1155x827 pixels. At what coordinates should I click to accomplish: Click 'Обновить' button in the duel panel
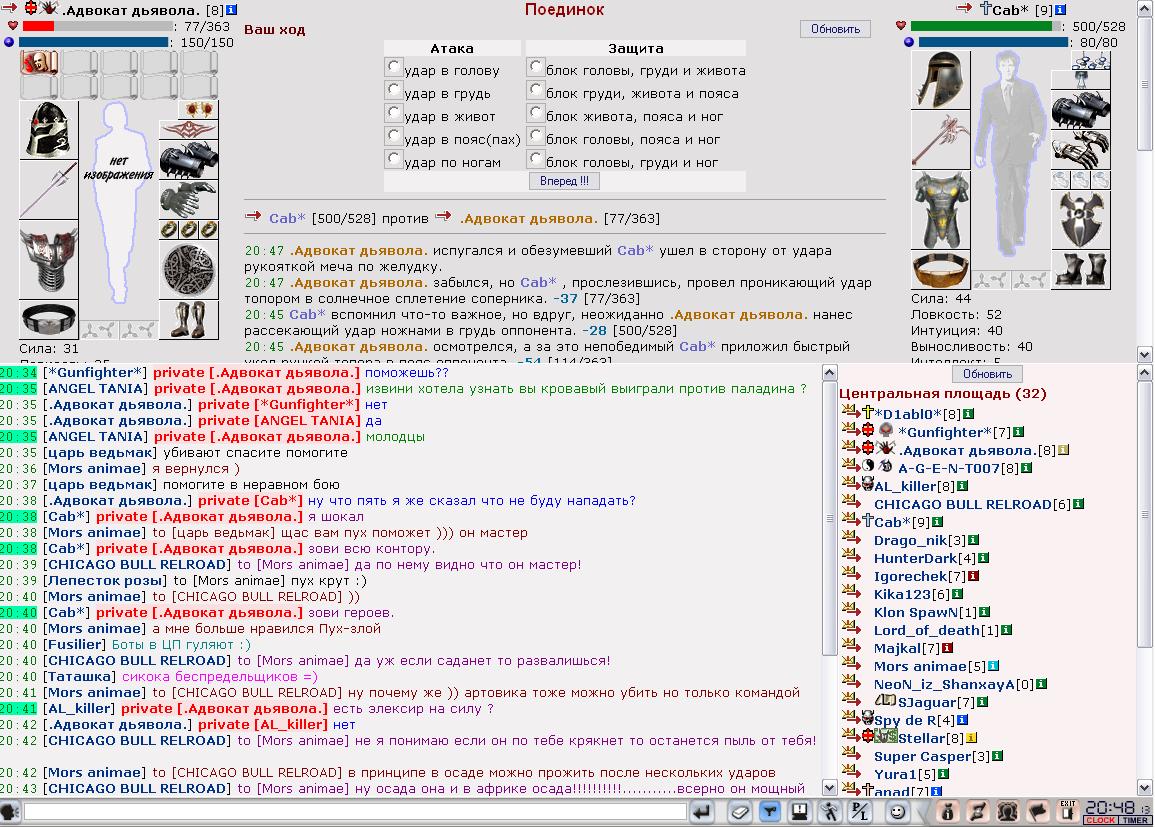(x=835, y=29)
